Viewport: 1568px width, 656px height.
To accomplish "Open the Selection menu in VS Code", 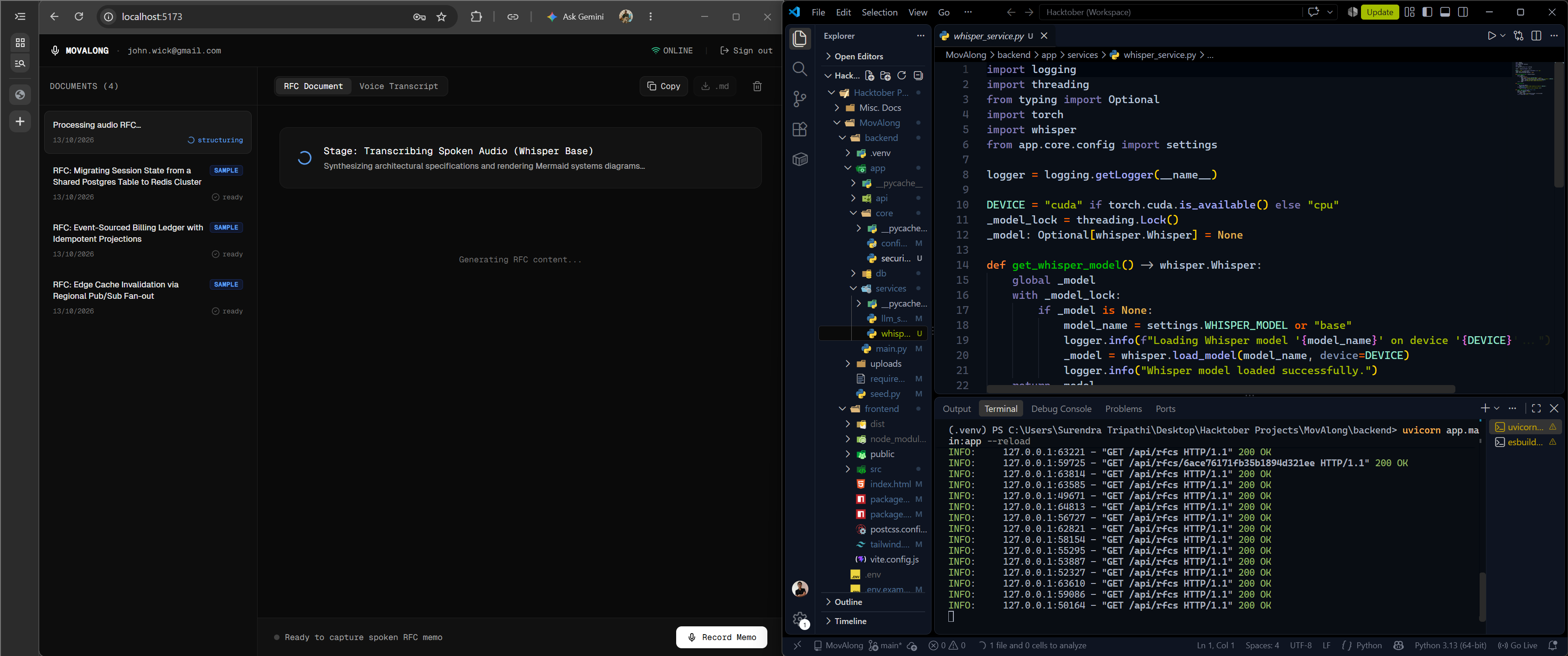I will point(879,12).
